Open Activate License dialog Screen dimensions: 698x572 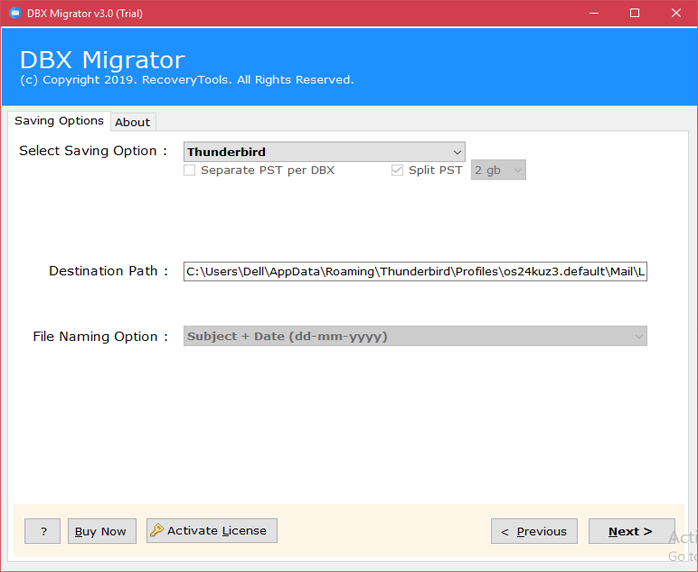tap(212, 531)
